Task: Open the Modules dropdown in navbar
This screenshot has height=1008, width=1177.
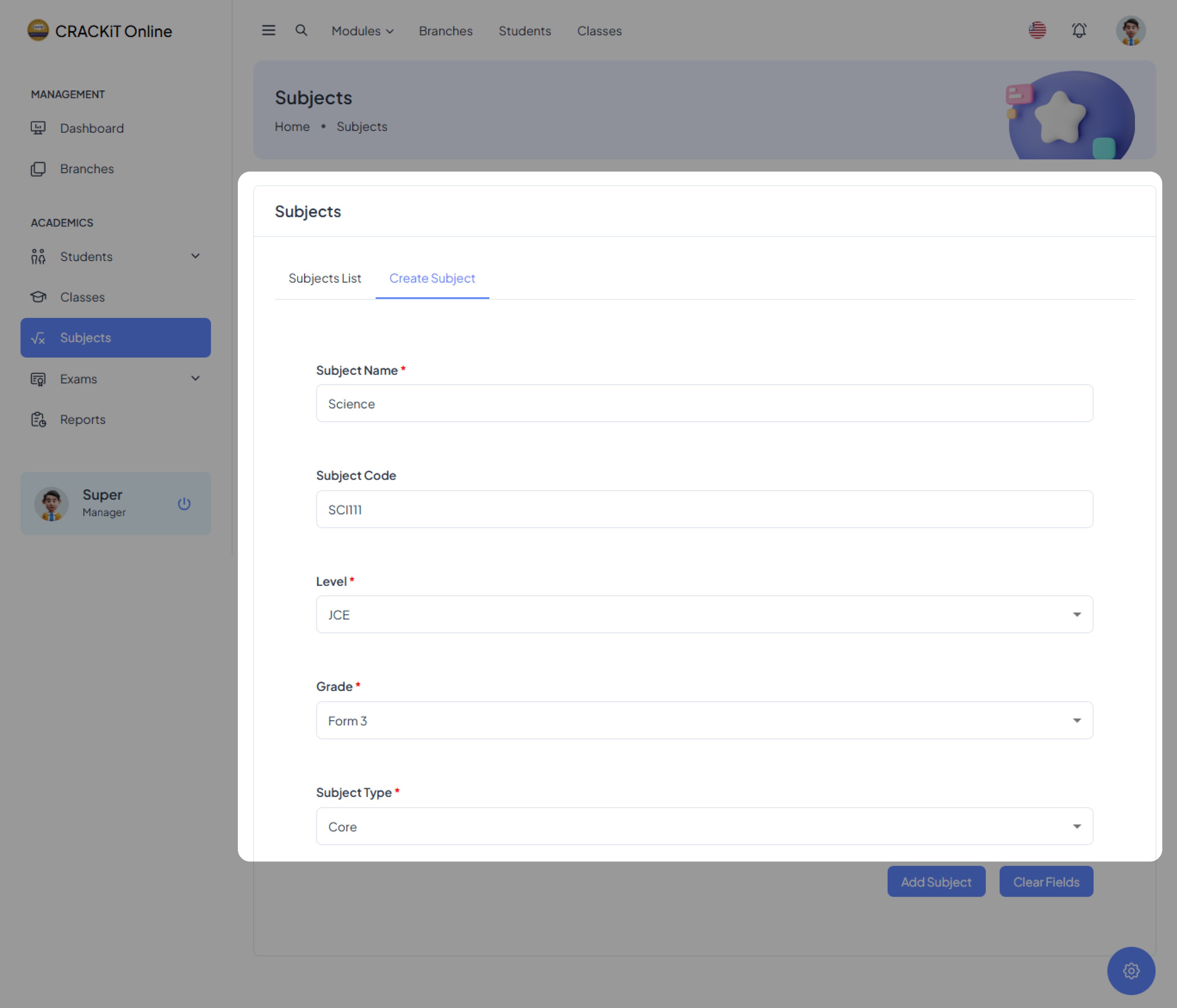Action: (362, 31)
